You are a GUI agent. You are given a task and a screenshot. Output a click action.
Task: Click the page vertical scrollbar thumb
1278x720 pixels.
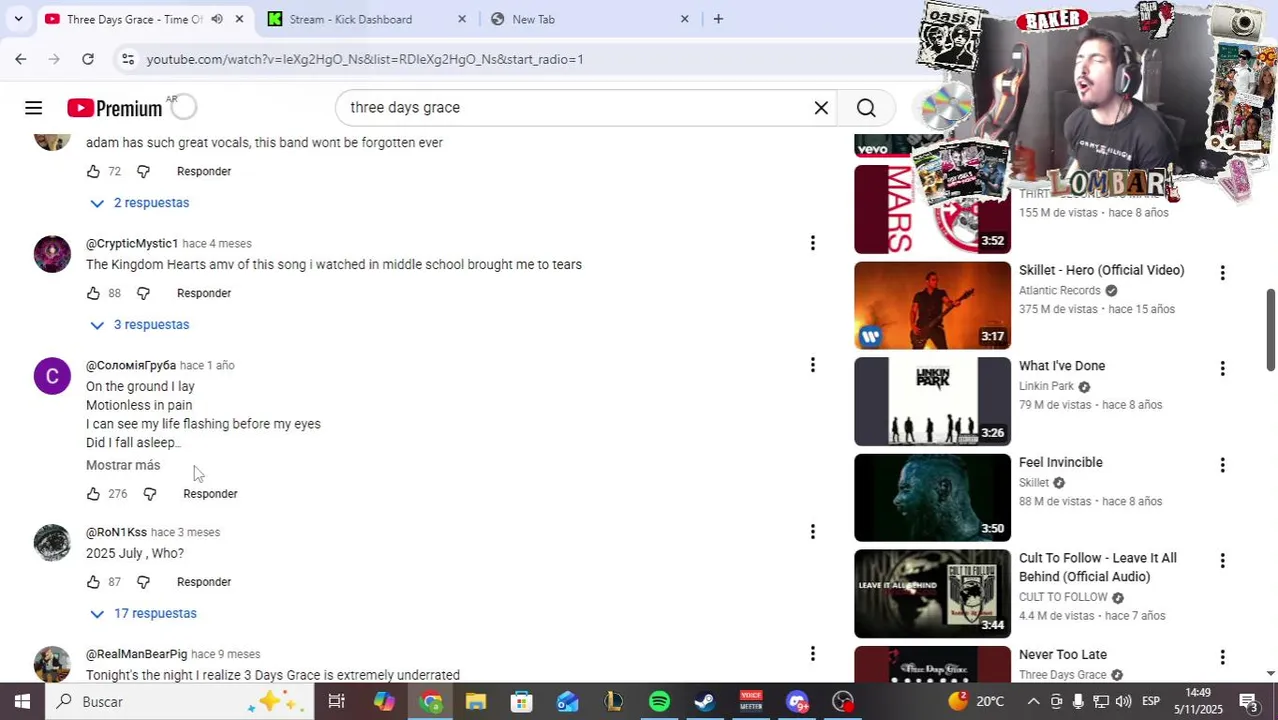1271,330
